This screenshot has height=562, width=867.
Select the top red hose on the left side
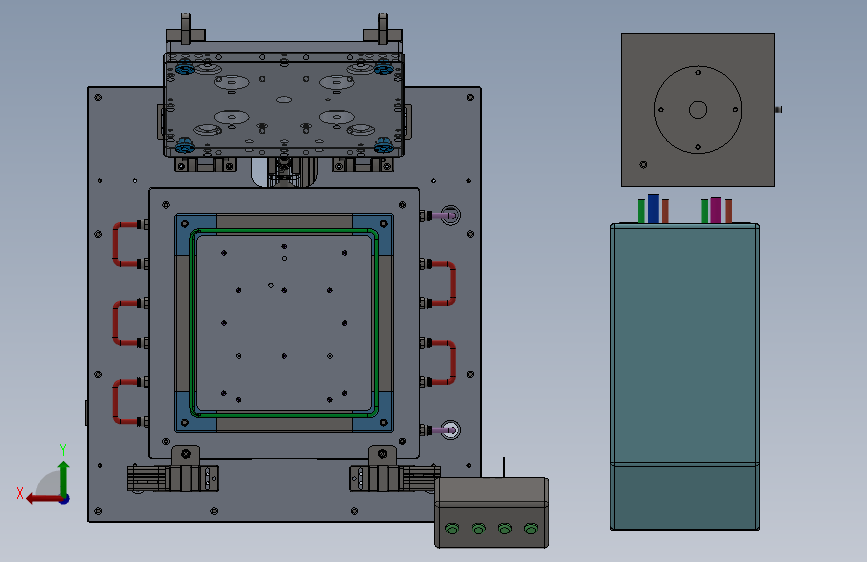point(116,244)
